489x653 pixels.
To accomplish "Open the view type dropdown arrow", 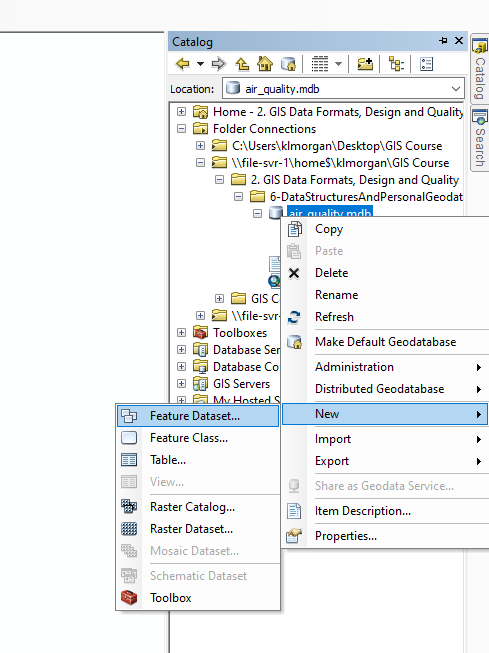I will pyautogui.click(x=338, y=64).
